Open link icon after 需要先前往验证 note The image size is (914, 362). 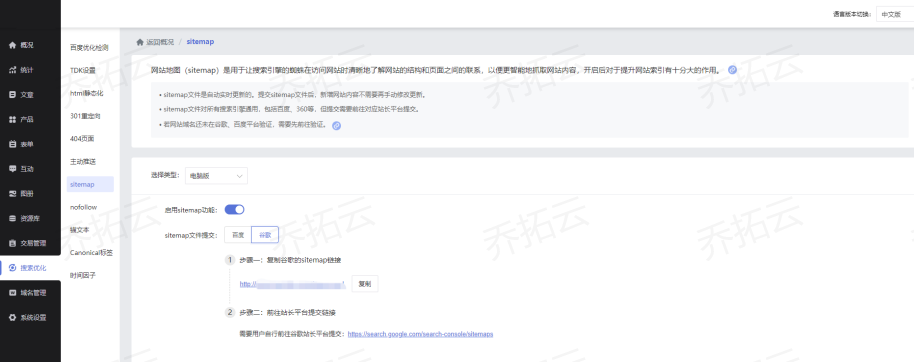(x=336, y=125)
